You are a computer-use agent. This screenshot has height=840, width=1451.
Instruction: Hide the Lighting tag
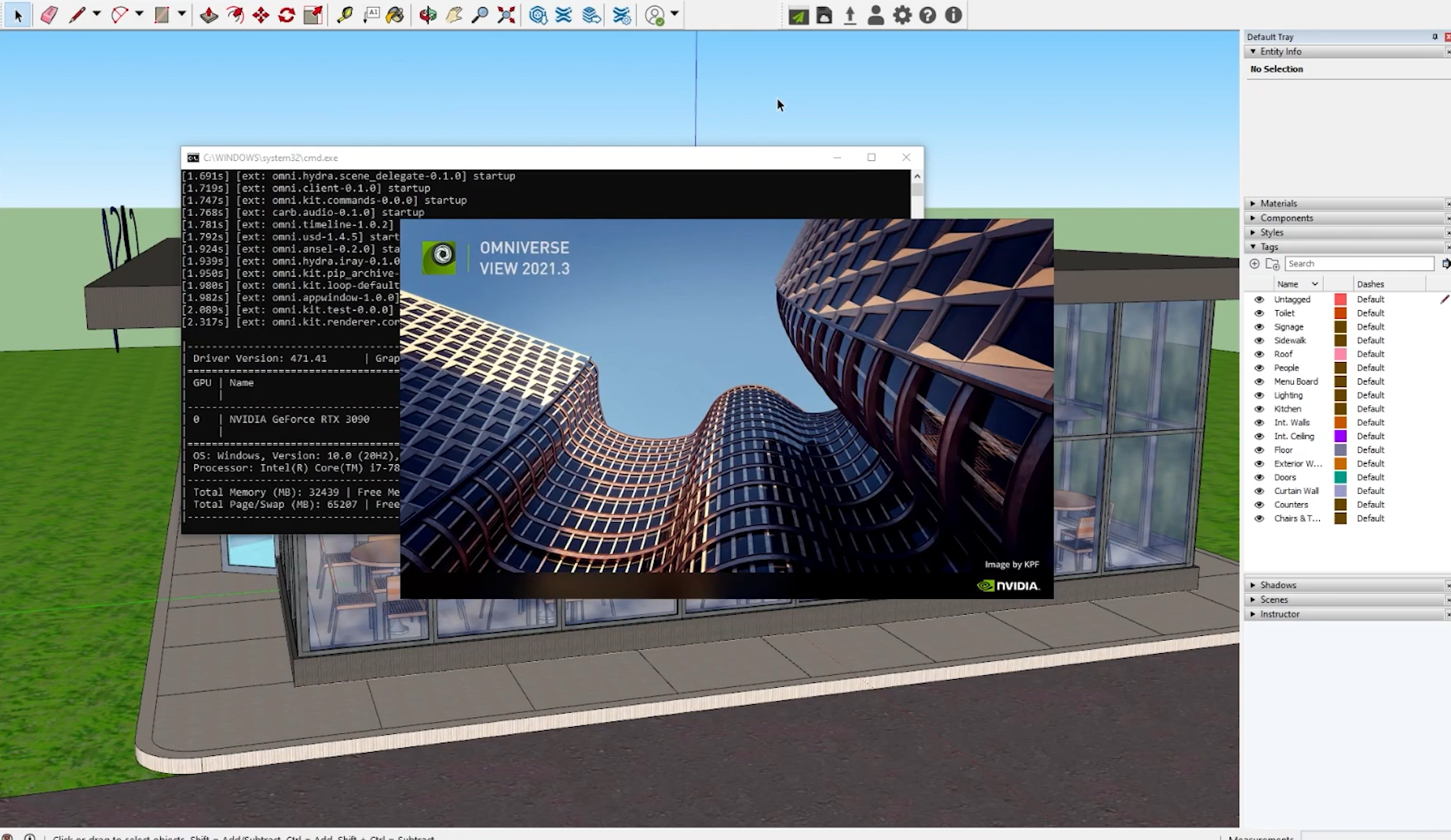click(x=1259, y=395)
